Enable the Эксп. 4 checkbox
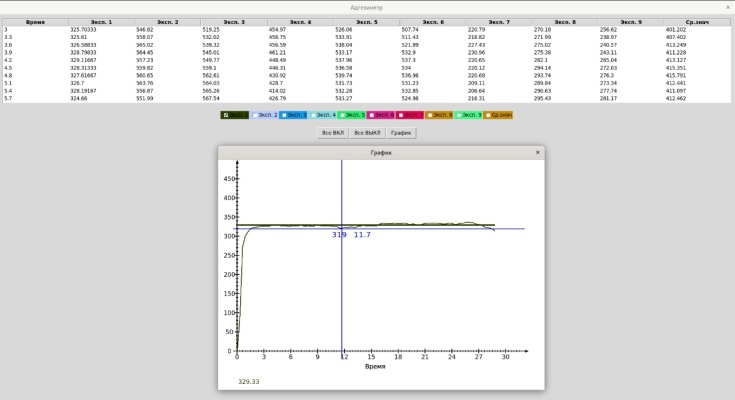This screenshot has height=400, width=735. (313, 116)
